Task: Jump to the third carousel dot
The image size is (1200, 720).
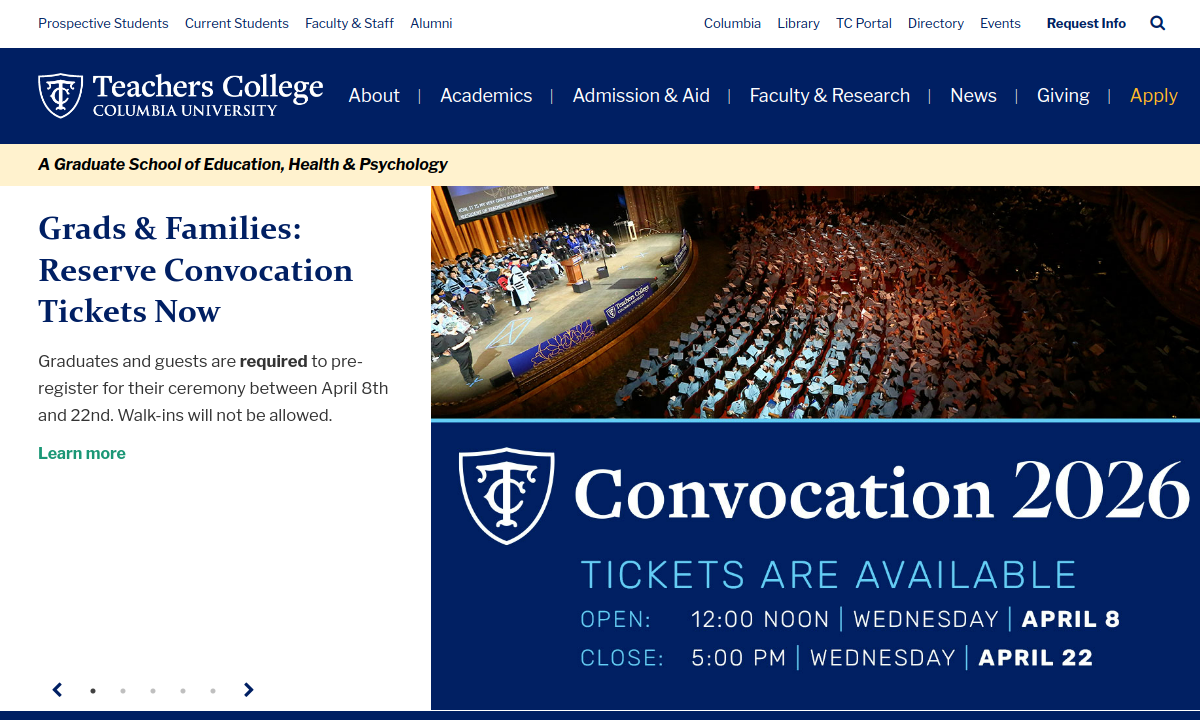Action: point(153,691)
